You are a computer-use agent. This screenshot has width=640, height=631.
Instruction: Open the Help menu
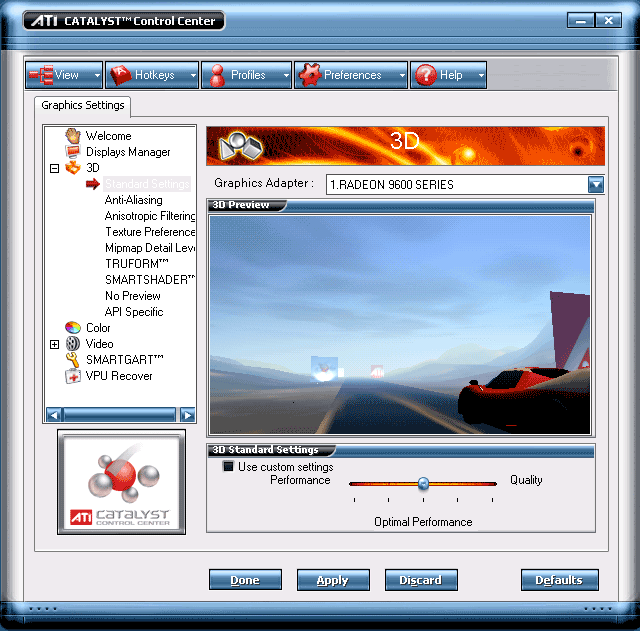click(x=449, y=75)
